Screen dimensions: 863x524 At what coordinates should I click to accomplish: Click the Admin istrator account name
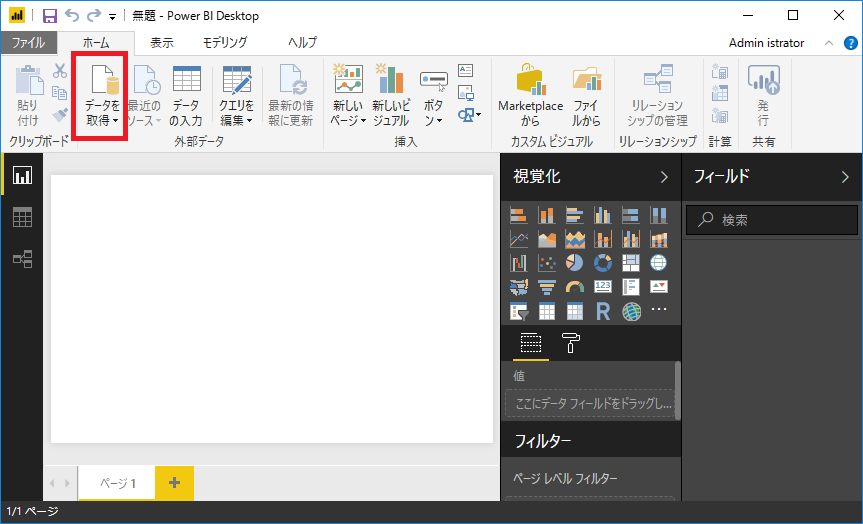[766, 43]
